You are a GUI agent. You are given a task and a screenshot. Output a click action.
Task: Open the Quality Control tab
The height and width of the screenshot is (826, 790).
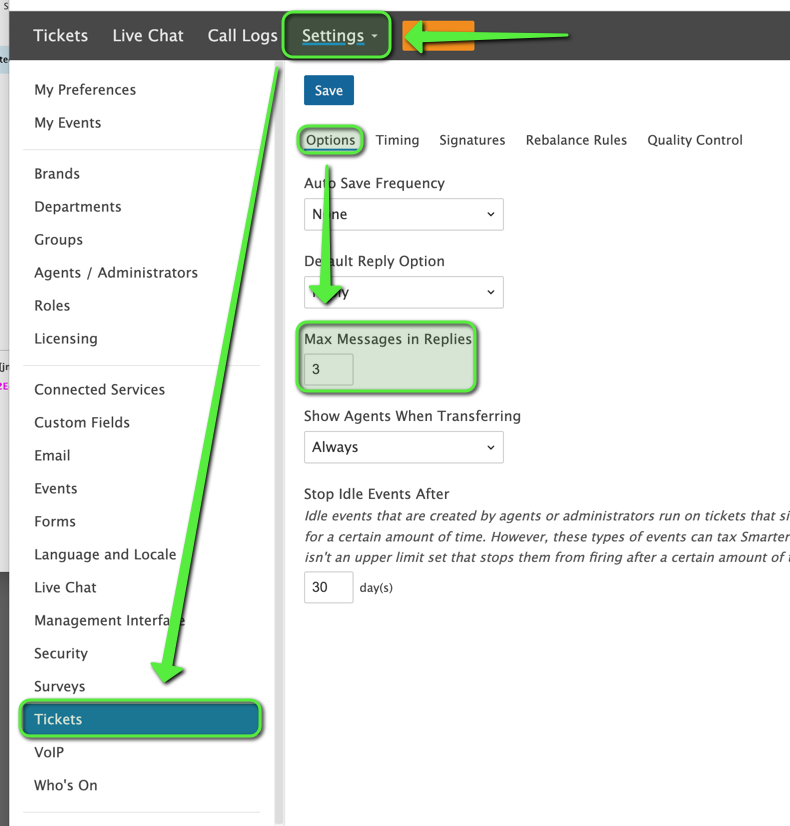(x=694, y=140)
